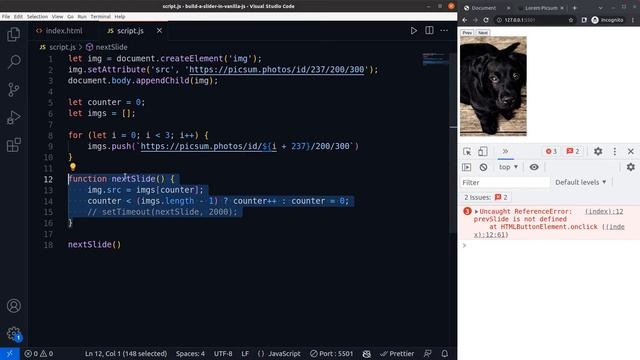The width and height of the screenshot is (640, 360).
Task: Open the Default levels dropdown
Action: 580,182
